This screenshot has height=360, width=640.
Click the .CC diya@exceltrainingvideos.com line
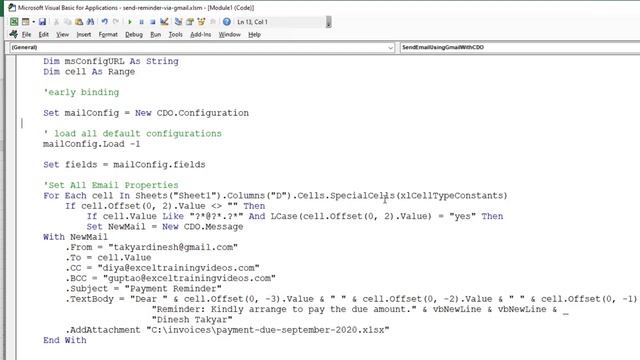pyautogui.click(x=162, y=268)
